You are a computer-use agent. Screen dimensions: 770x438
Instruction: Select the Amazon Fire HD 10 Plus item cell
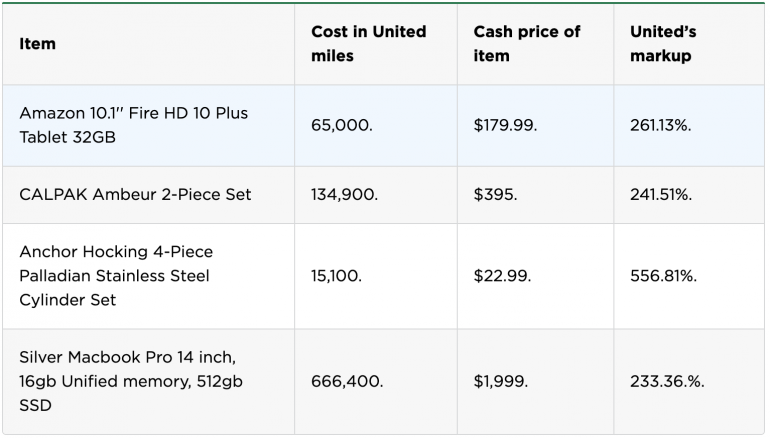click(133, 125)
